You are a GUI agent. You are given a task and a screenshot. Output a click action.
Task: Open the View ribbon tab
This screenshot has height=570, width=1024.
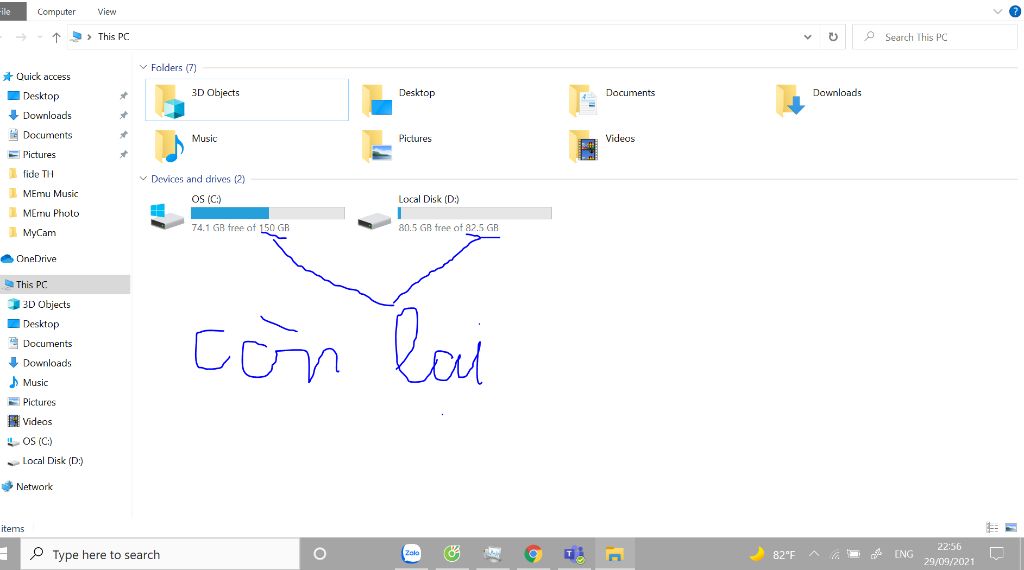(x=106, y=12)
